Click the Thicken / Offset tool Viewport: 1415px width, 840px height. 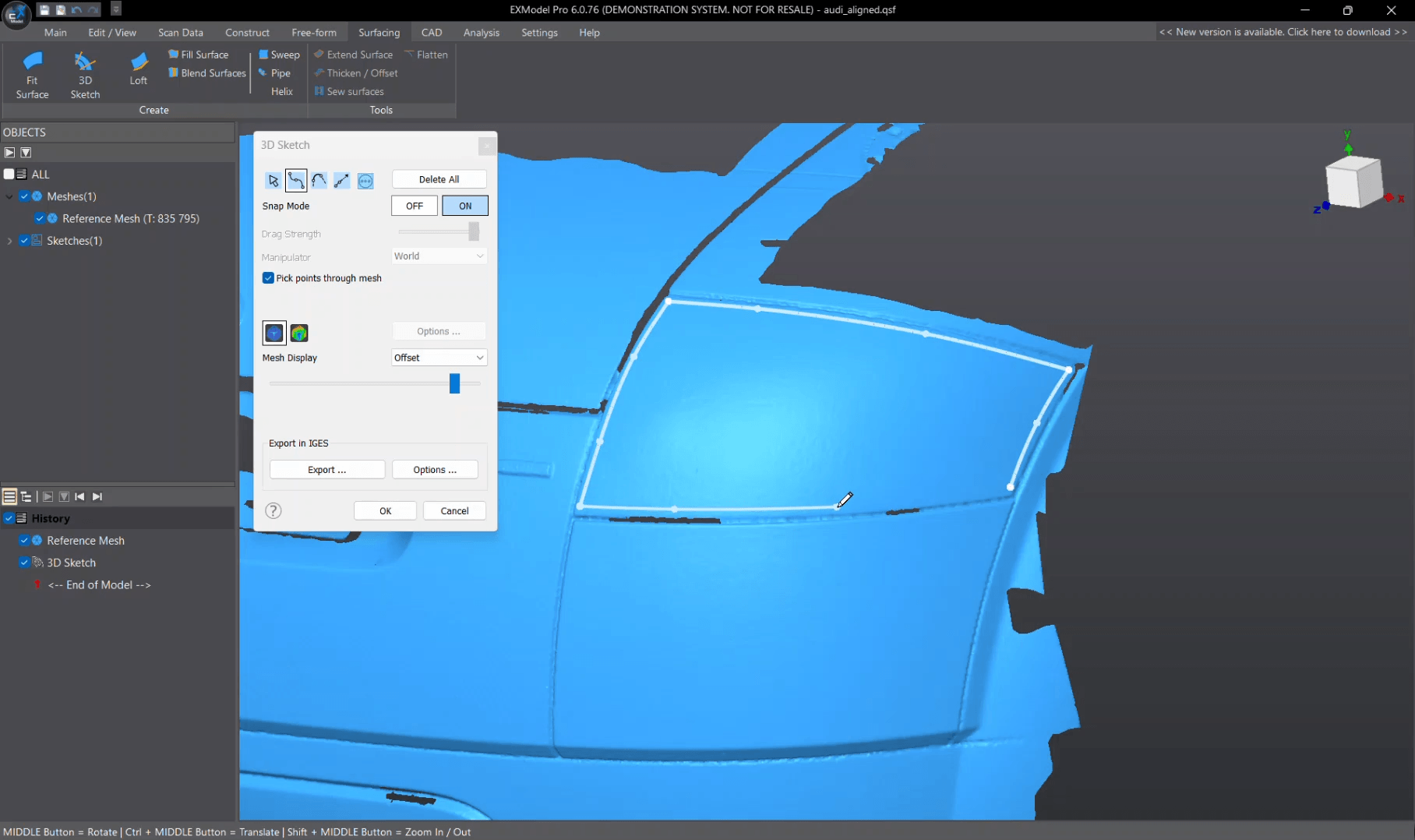357,72
